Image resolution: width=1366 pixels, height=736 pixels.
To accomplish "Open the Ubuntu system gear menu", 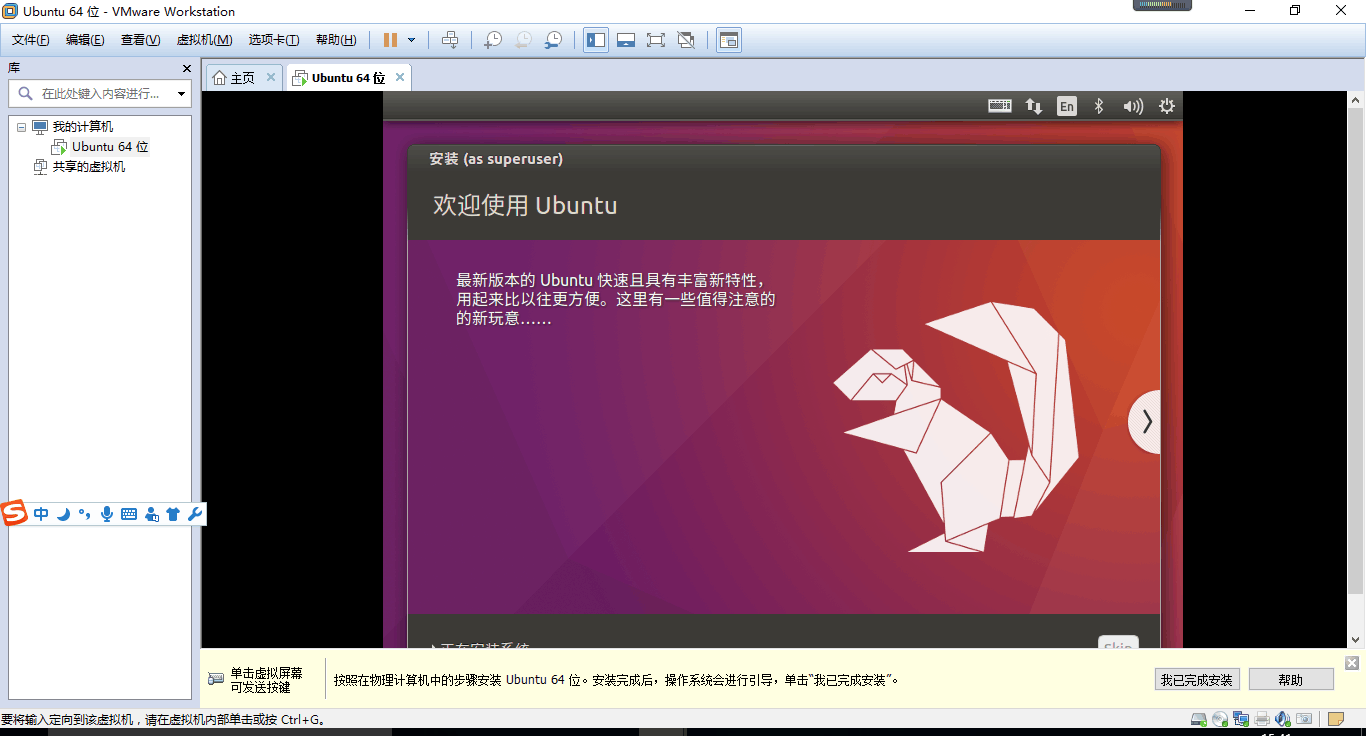I will click(1167, 106).
